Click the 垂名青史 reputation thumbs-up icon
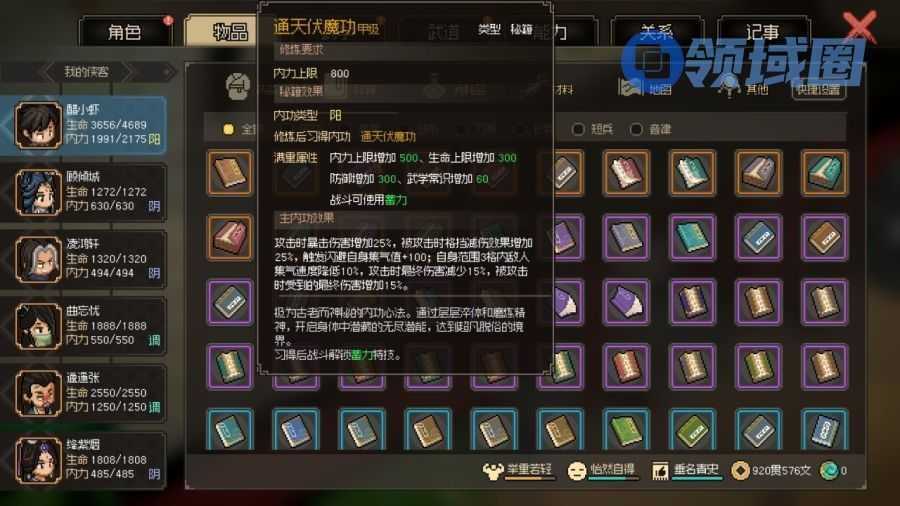900x506 pixels. (x=660, y=471)
